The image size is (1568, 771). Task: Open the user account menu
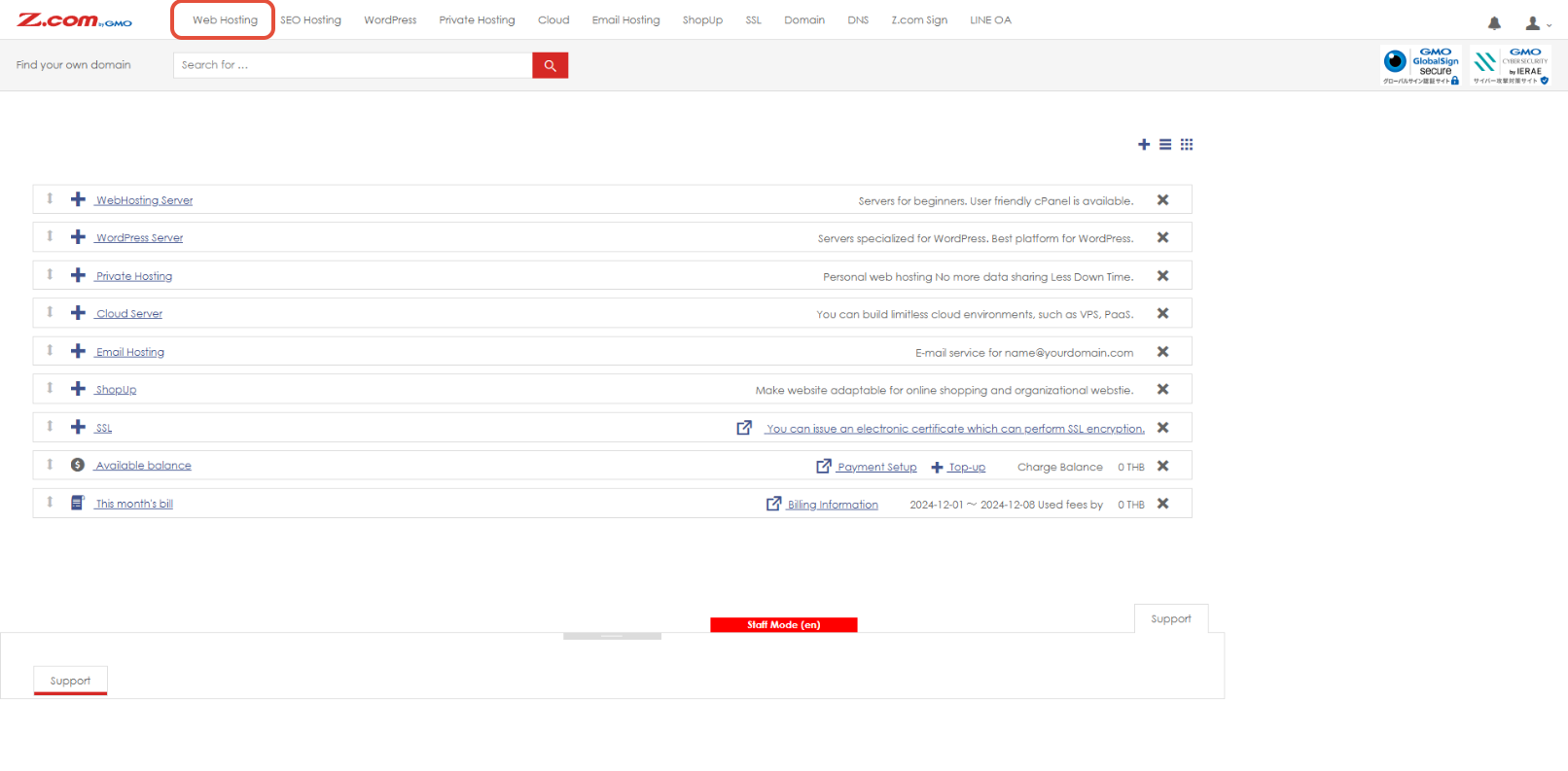(x=1537, y=23)
